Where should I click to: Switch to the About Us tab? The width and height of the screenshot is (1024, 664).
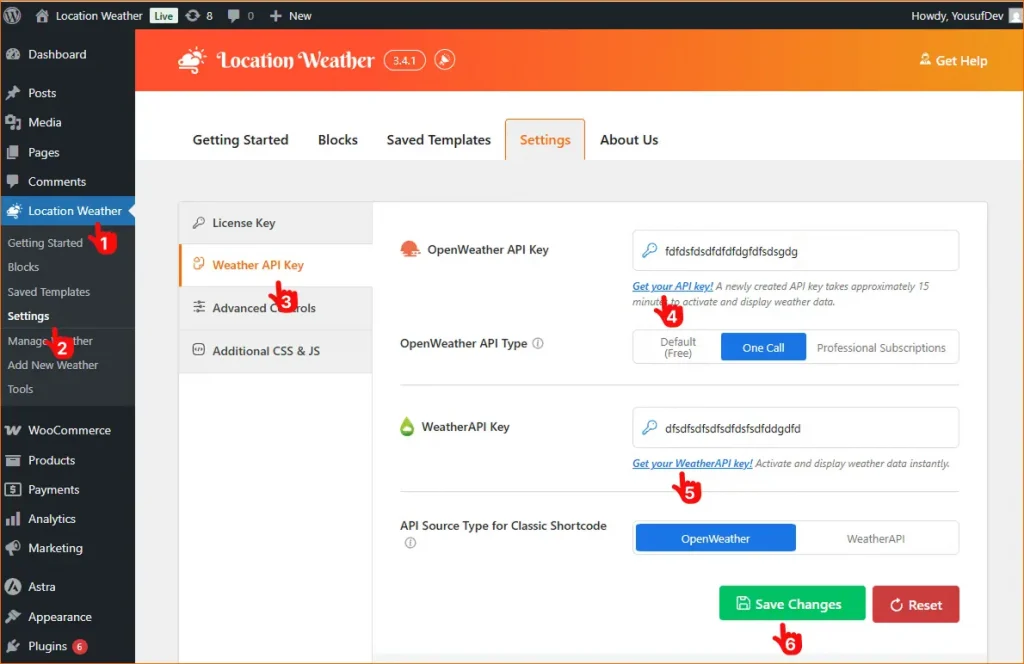(x=628, y=140)
